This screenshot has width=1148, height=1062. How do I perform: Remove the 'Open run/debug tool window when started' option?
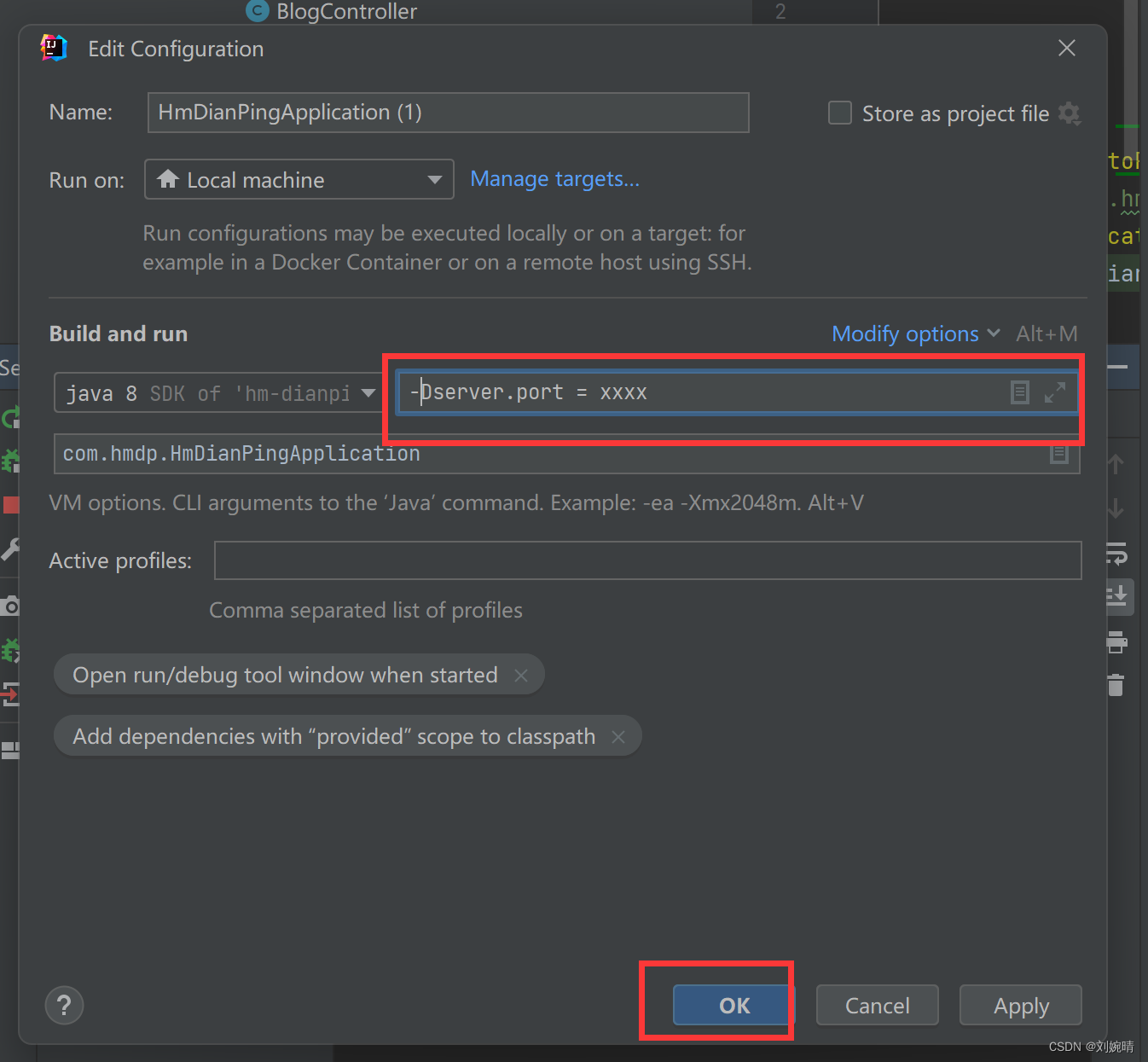(x=521, y=675)
